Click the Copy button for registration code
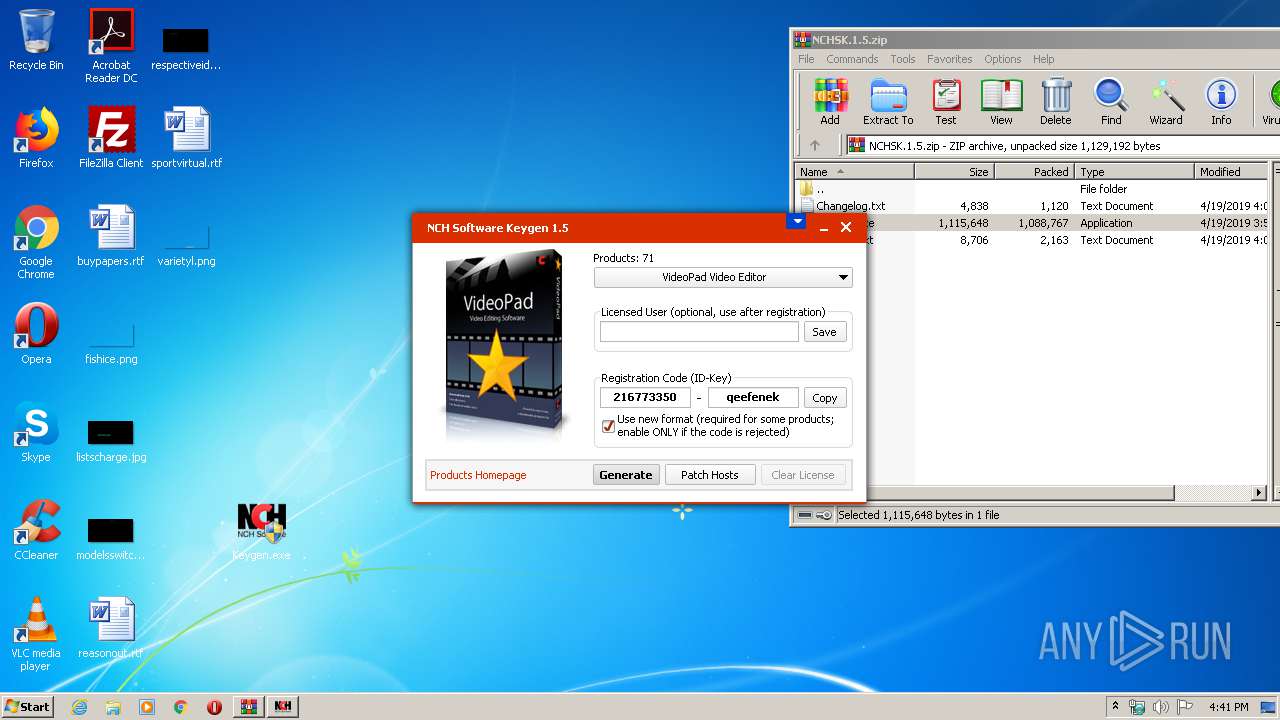Viewport: 1280px width, 720px height. pyautogui.click(x=825, y=398)
